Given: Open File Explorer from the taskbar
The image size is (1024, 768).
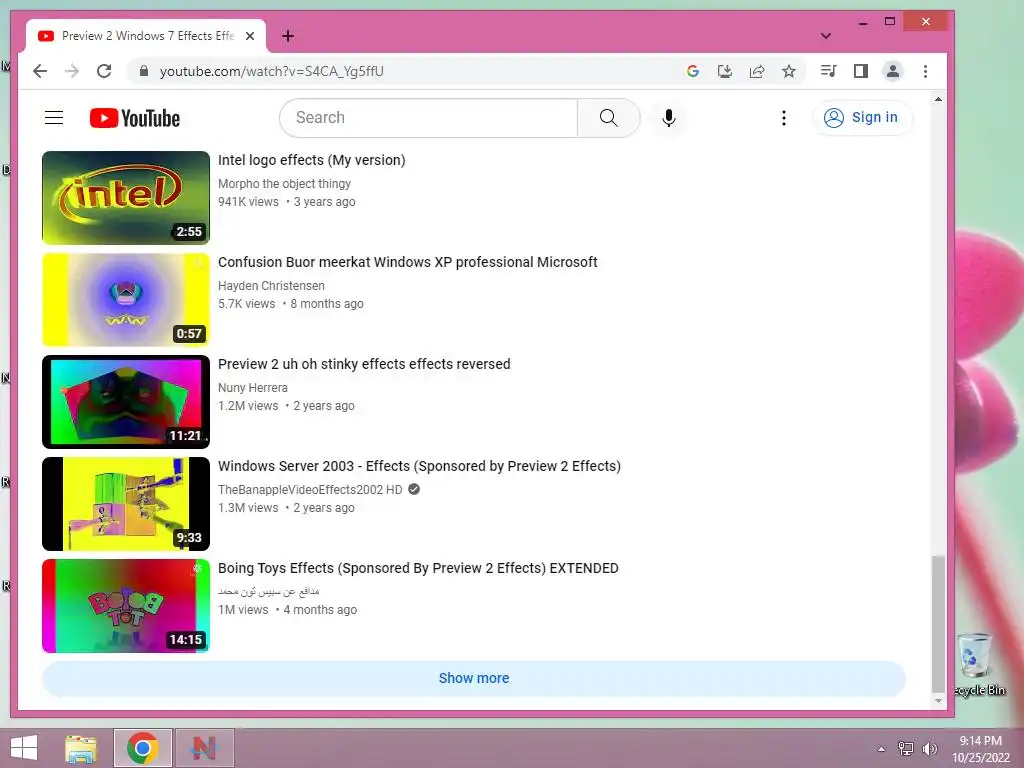Looking at the screenshot, I should pos(81,748).
